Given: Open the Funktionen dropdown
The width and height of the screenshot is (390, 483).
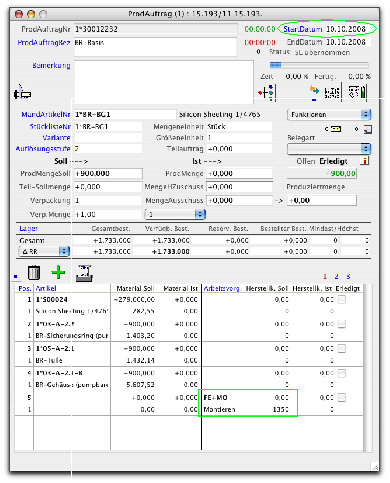Looking at the screenshot, I should pos(329,115).
